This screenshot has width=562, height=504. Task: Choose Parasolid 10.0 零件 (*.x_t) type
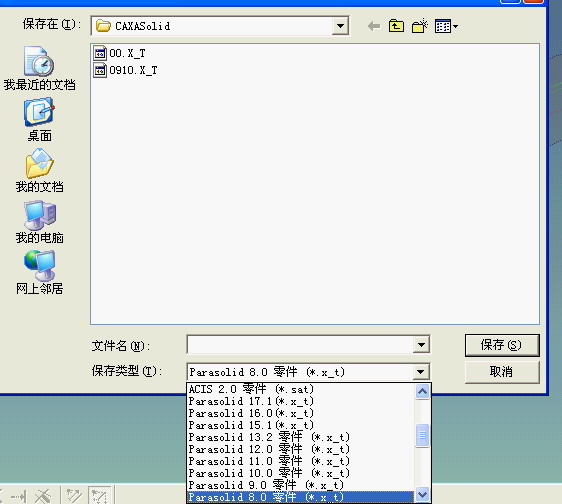[300, 473]
